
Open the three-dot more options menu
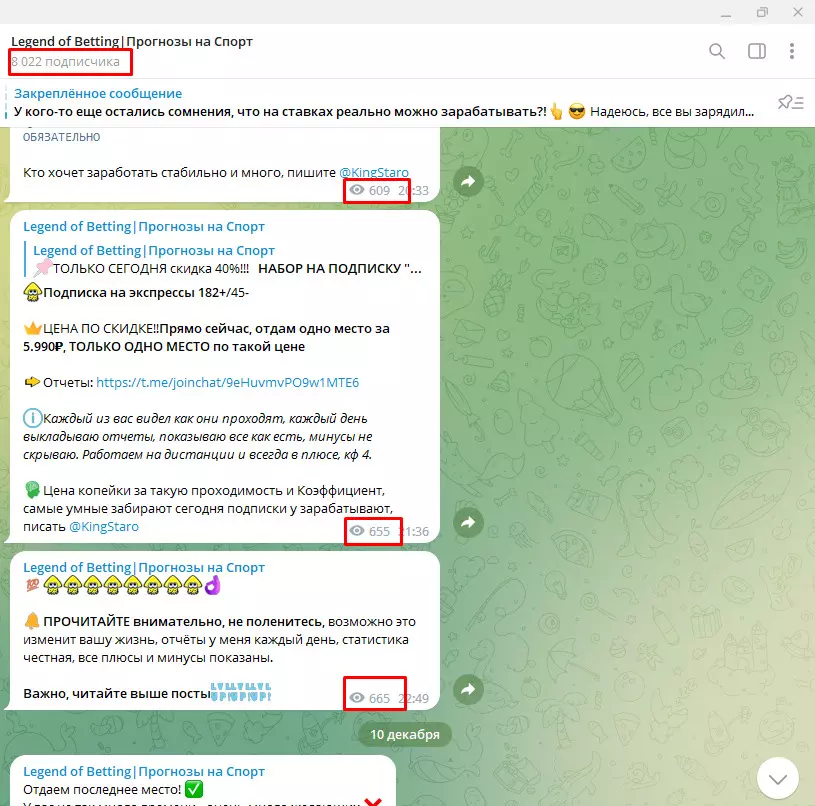tap(792, 51)
